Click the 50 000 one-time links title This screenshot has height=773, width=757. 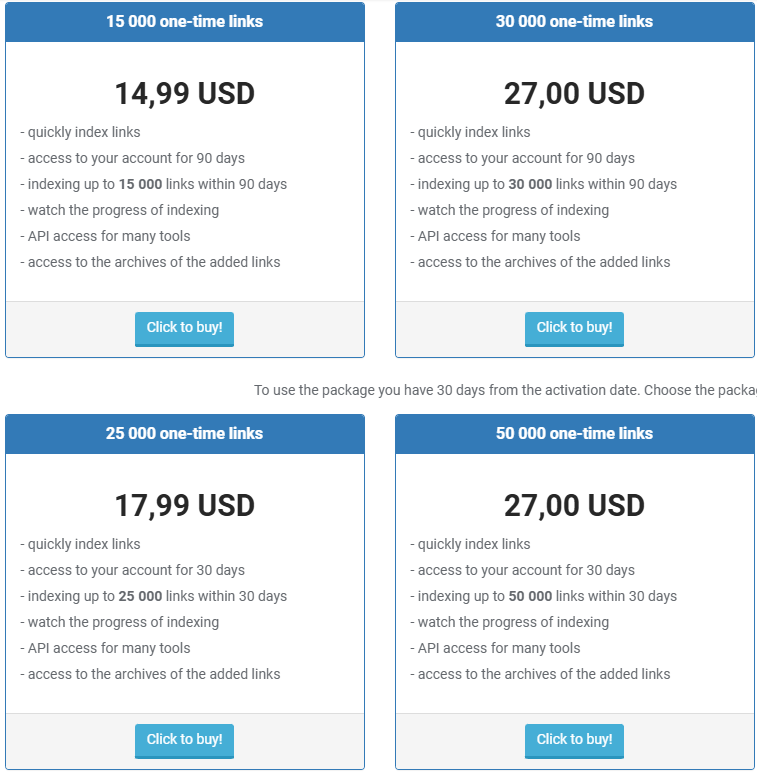click(574, 433)
